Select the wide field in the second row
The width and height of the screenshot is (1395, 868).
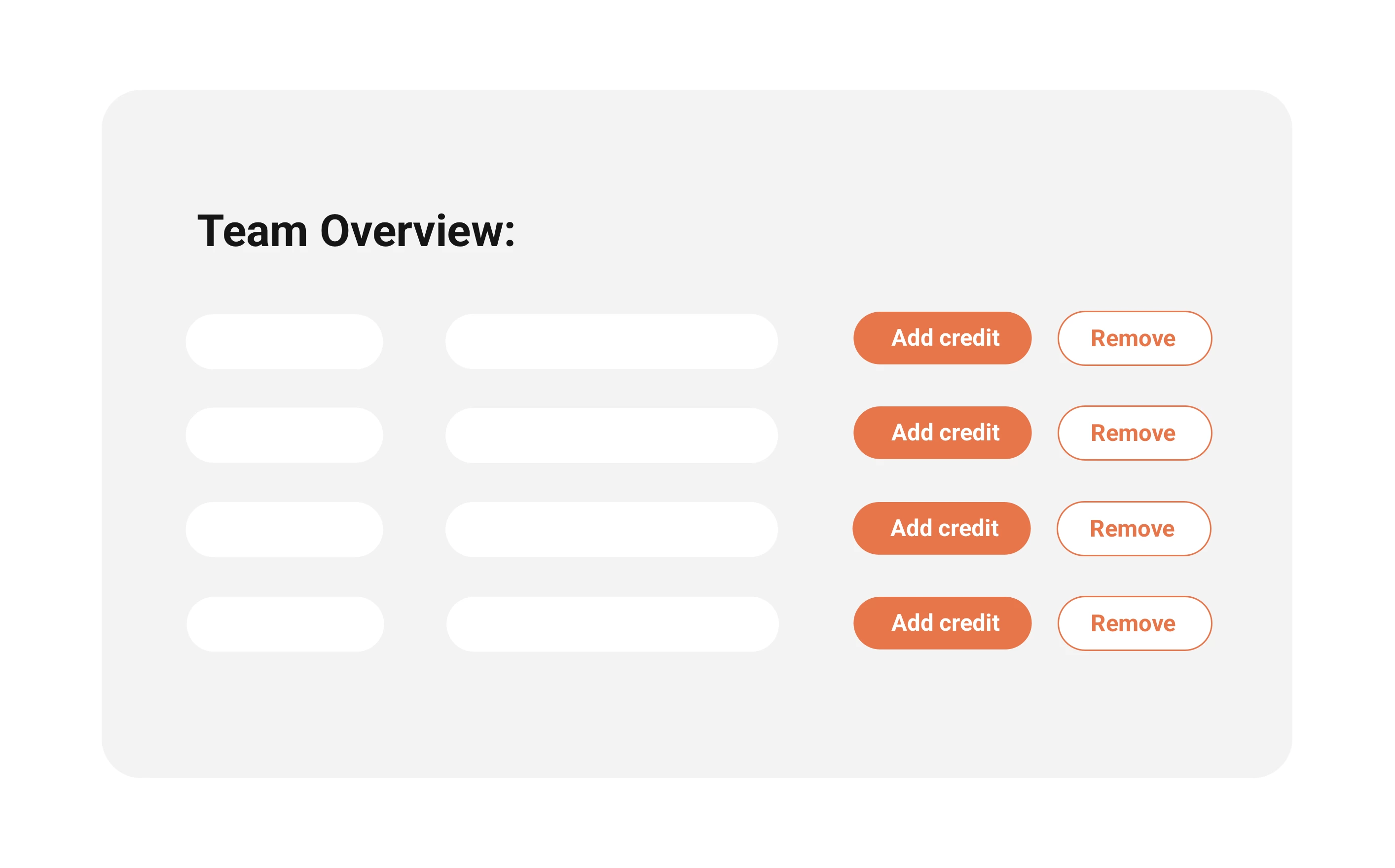point(611,435)
